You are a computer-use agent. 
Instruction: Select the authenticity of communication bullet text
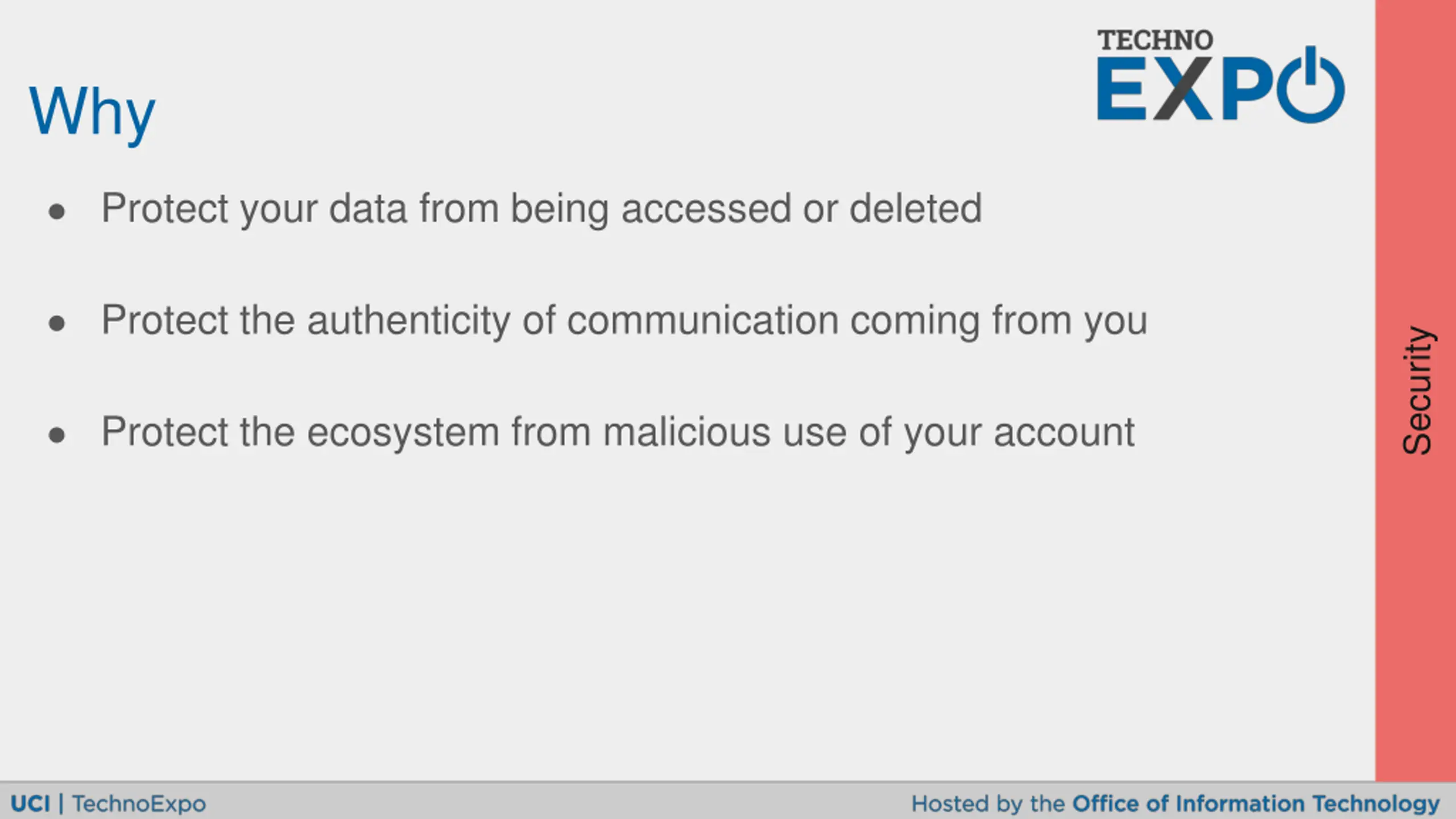624,321
